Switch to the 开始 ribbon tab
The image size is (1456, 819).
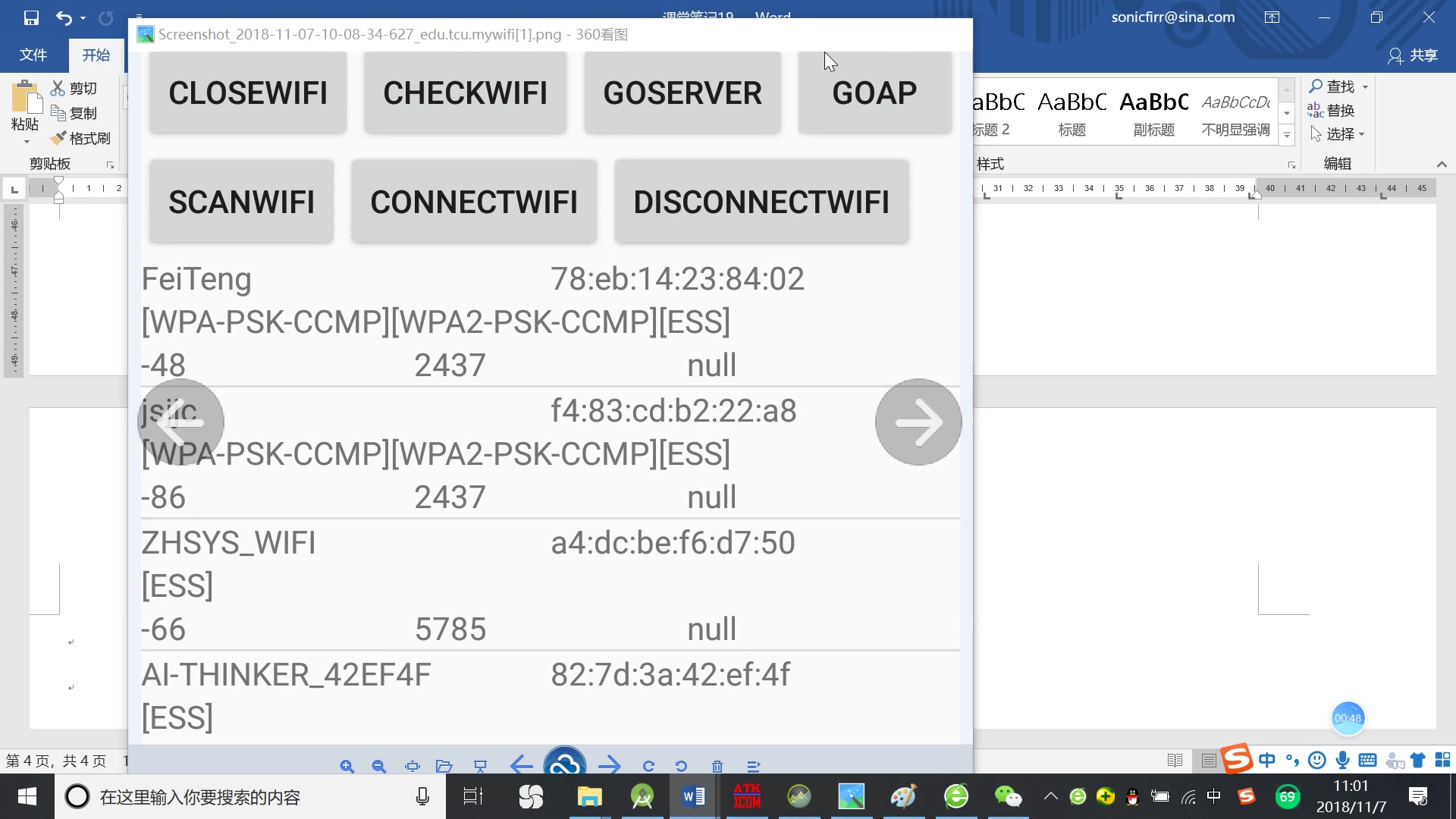pos(96,55)
